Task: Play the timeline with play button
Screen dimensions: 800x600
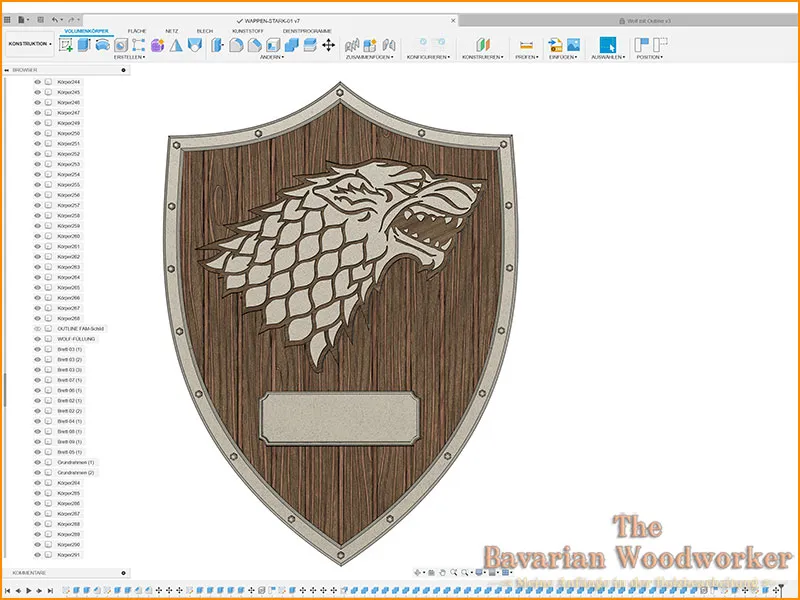Action: tap(29, 590)
